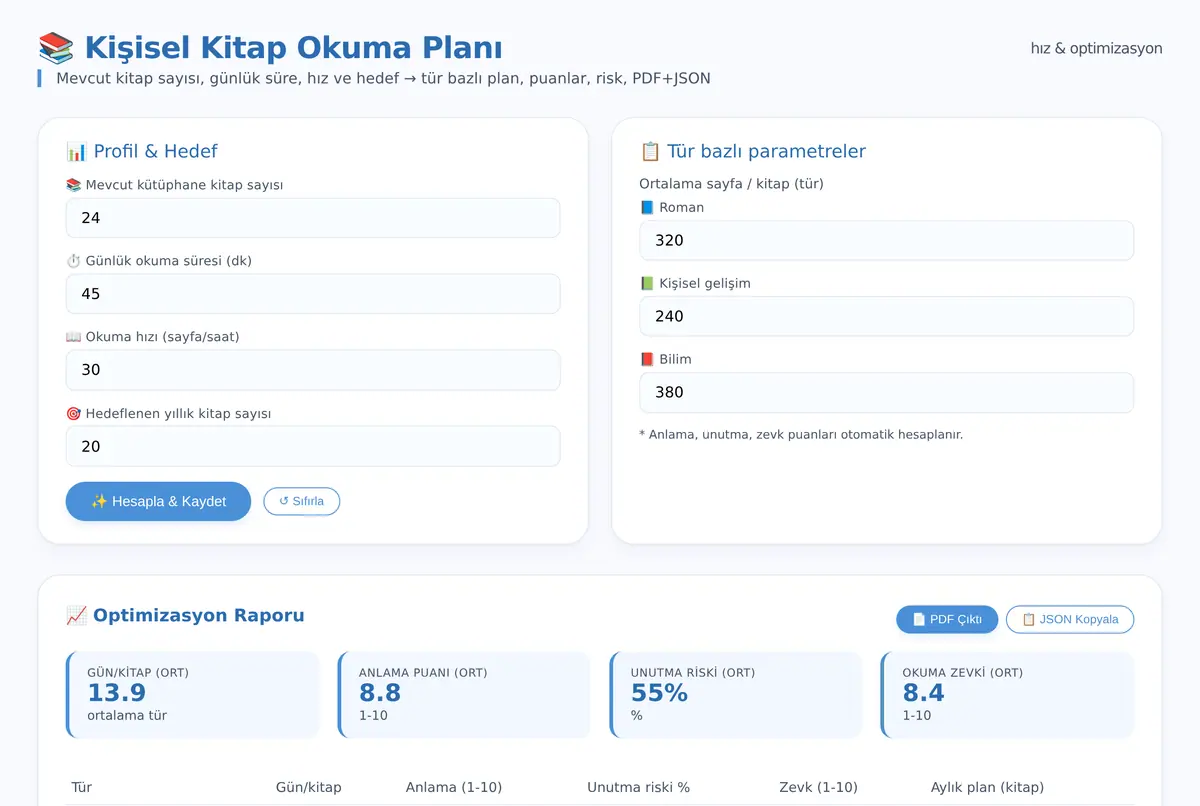Click the GÜN/KİTAP (ORT) 13.9 card
Image resolution: width=1200 pixels, height=806 pixels.
(193, 695)
